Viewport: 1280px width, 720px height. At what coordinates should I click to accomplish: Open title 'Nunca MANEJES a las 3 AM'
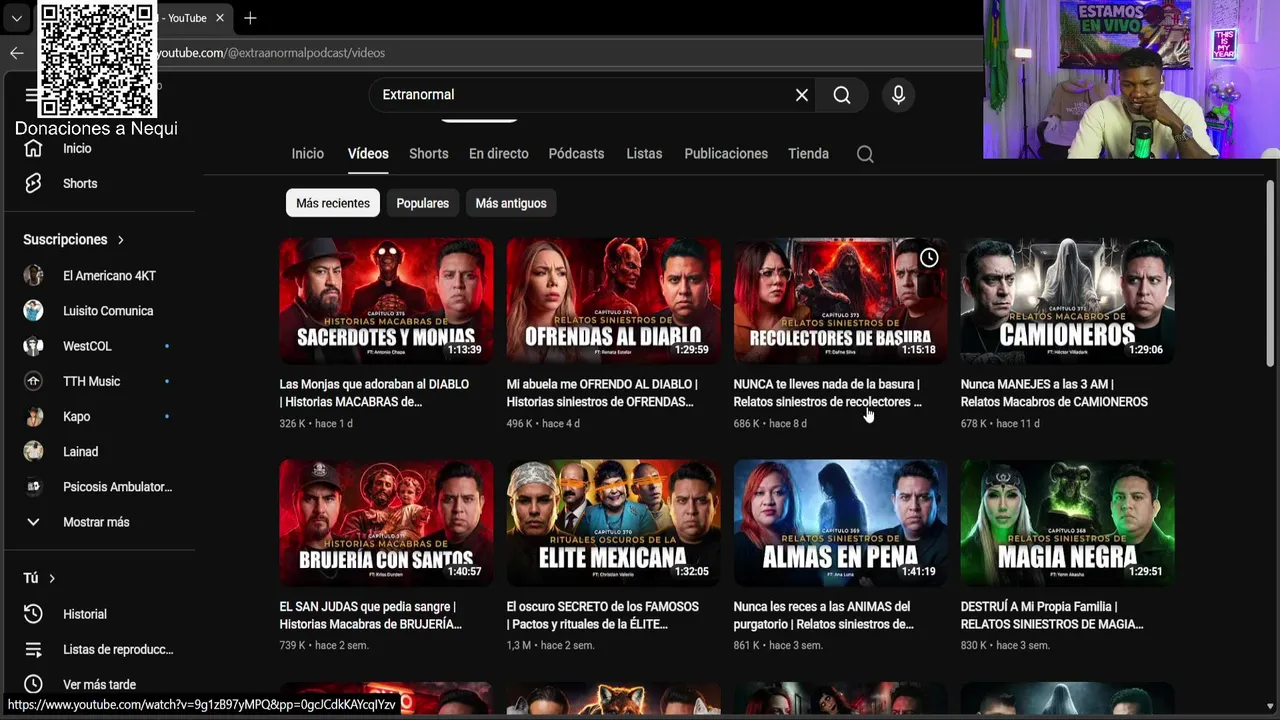(1054, 393)
